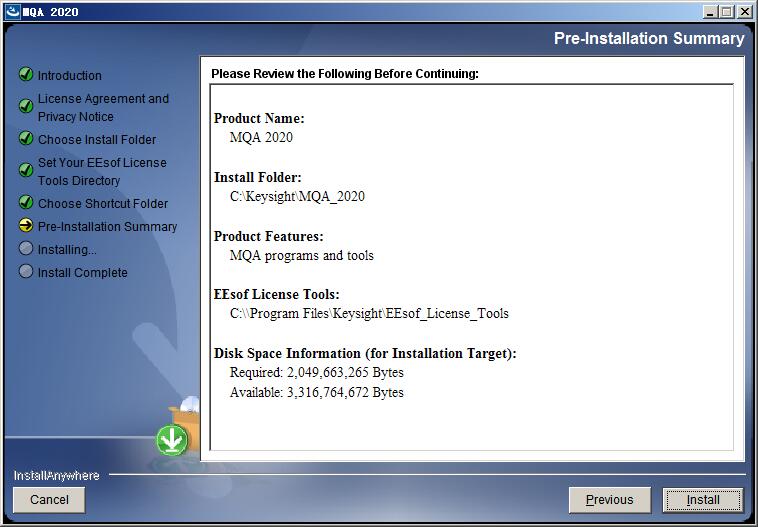Minimize the MQA 2020 installer window
The width and height of the screenshot is (758, 527).
click(x=709, y=12)
